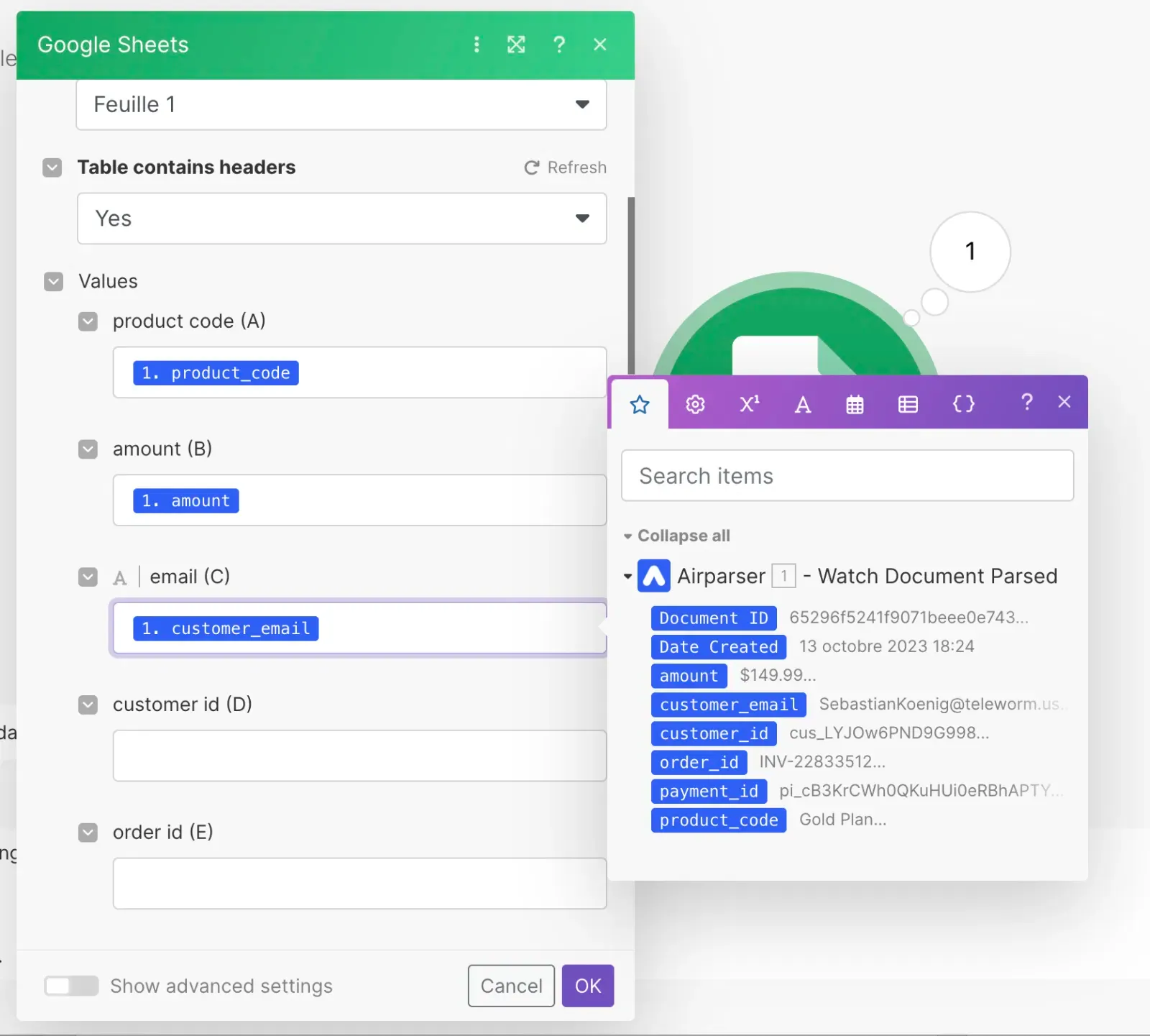Click the sample value Gold Plan...

(x=842, y=820)
